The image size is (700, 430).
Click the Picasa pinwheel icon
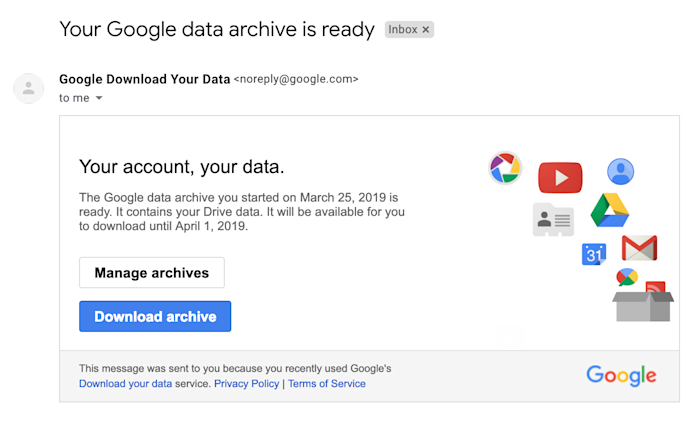click(505, 168)
